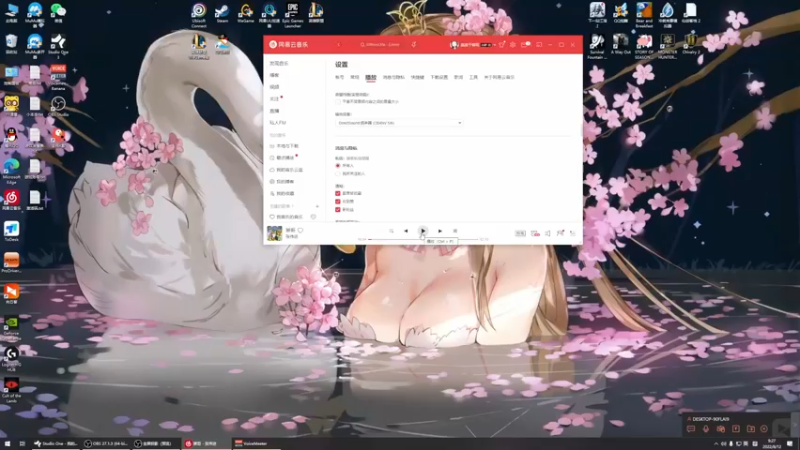Open the ToDesk desktop icon
800x450 pixels.
(11, 232)
